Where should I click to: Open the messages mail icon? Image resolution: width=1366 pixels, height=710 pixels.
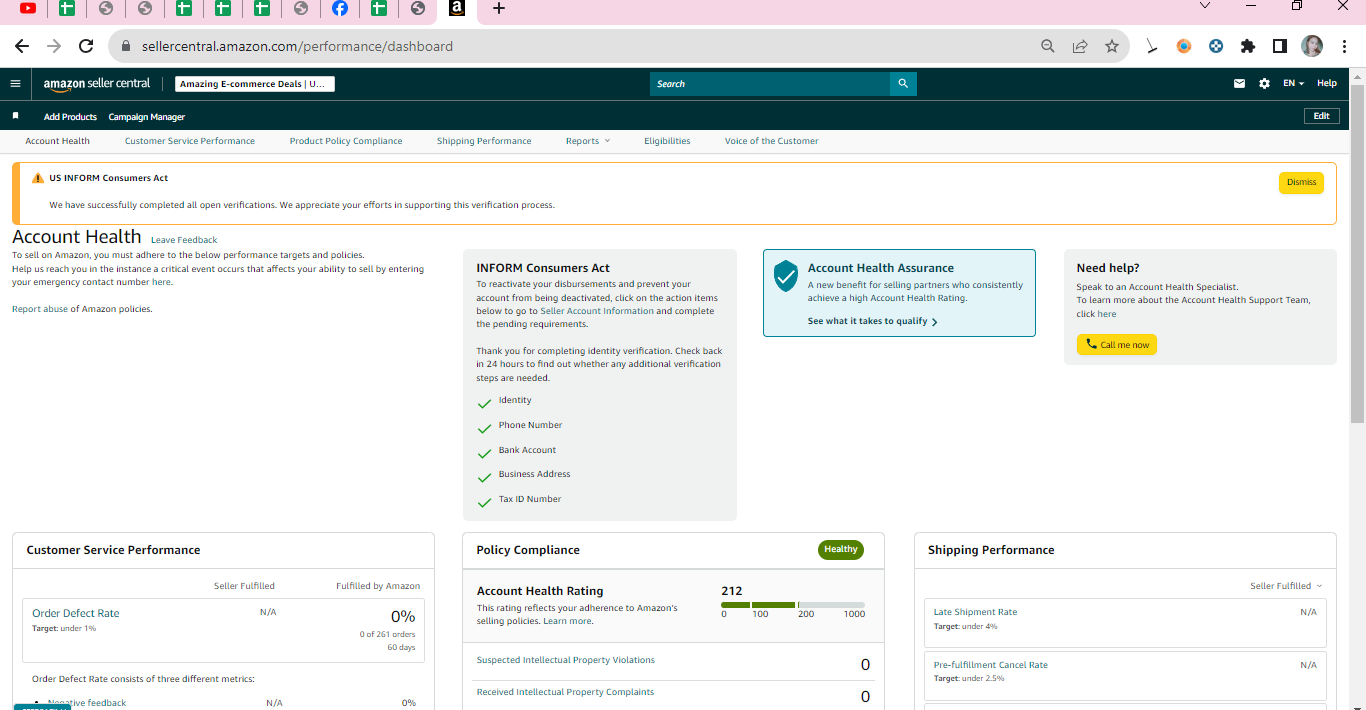[x=1239, y=84]
